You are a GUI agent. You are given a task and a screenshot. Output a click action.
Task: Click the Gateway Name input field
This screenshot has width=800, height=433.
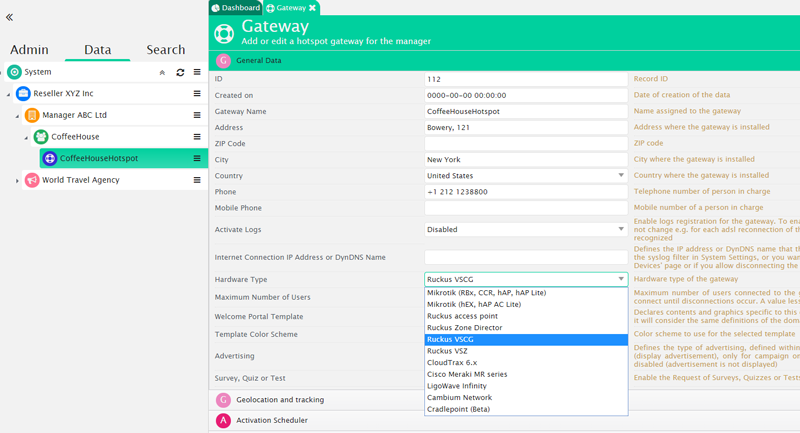[525, 112]
